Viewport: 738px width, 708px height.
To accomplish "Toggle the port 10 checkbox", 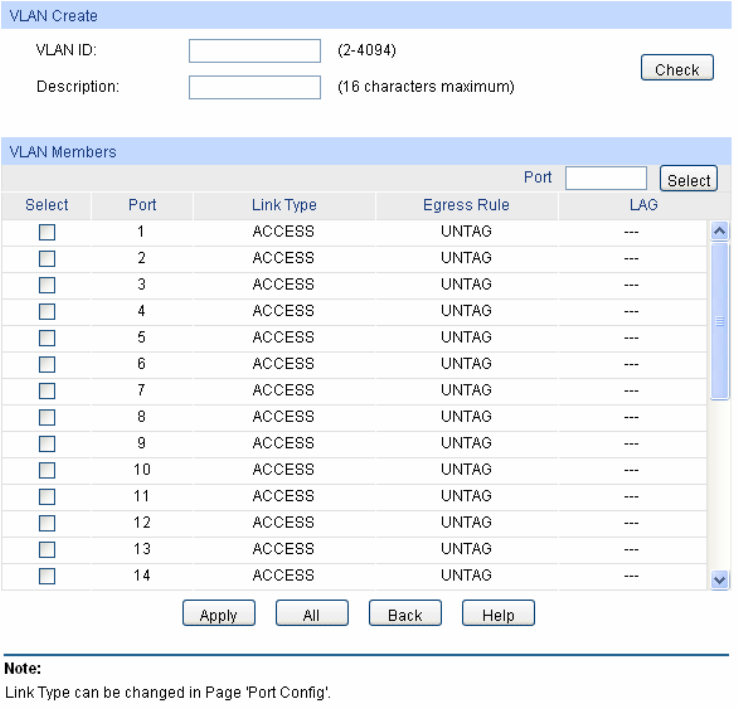I will coord(46,470).
